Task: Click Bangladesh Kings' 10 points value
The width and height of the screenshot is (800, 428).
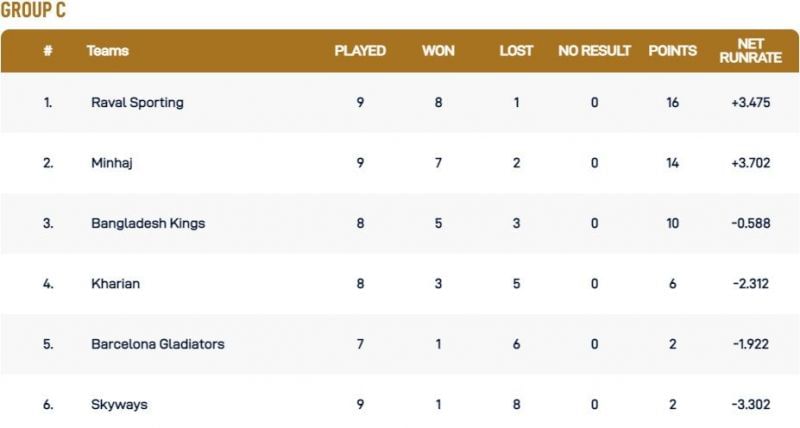Action: [673, 223]
